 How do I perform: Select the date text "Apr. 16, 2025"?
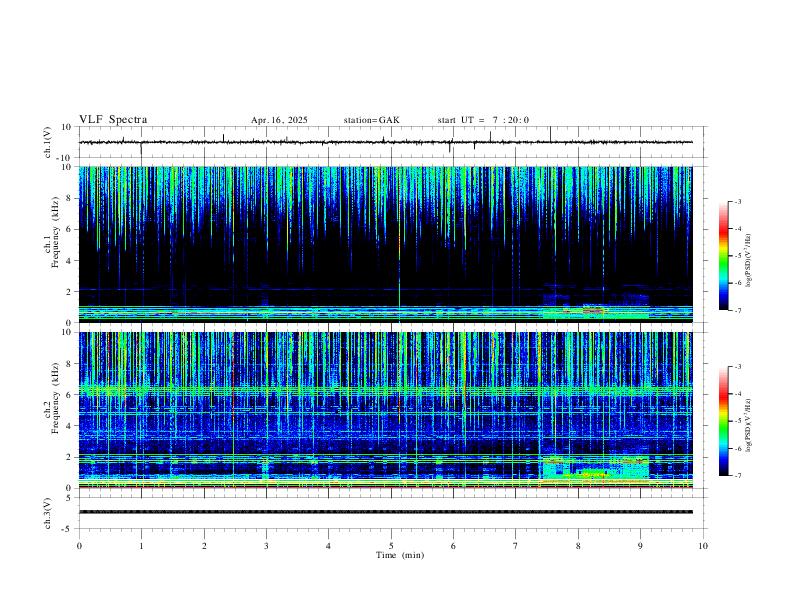point(279,120)
